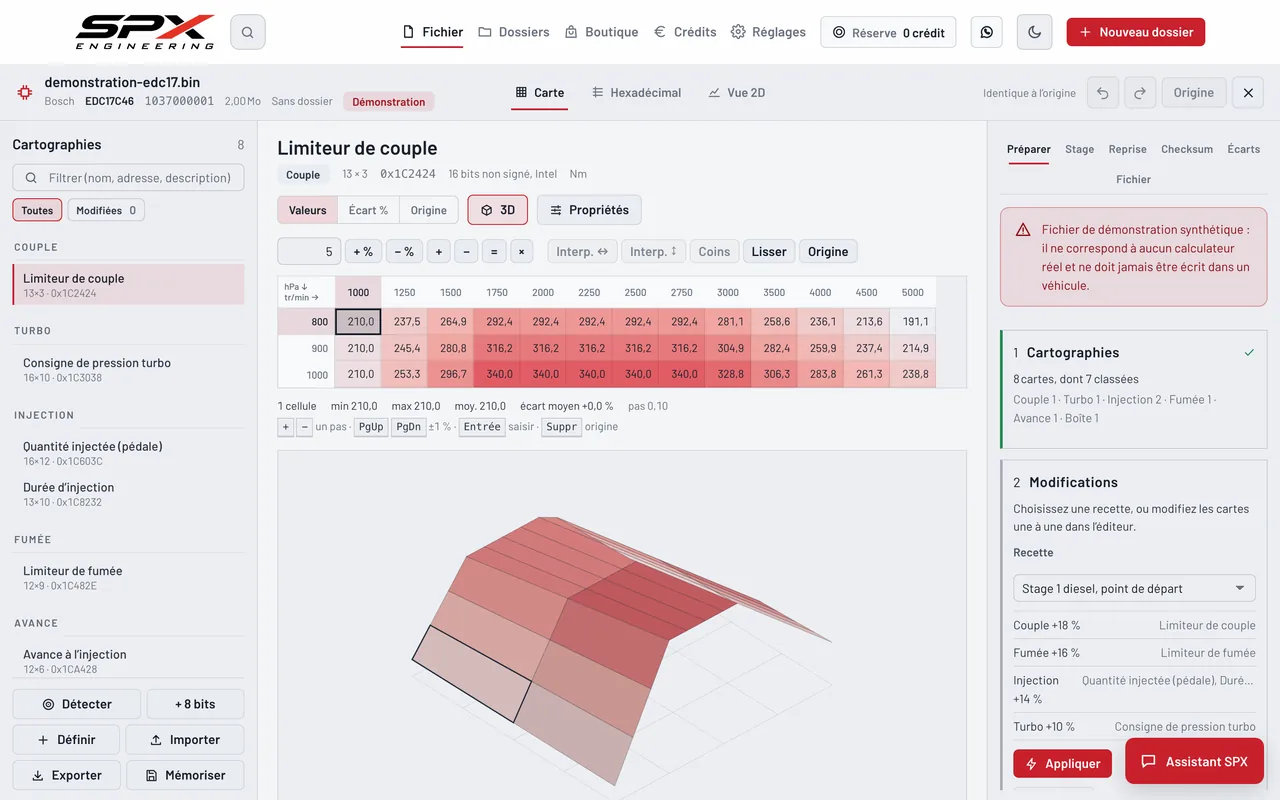The height and width of the screenshot is (800, 1280).
Task: Select the Valeurs view mode
Action: pyautogui.click(x=308, y=210)
